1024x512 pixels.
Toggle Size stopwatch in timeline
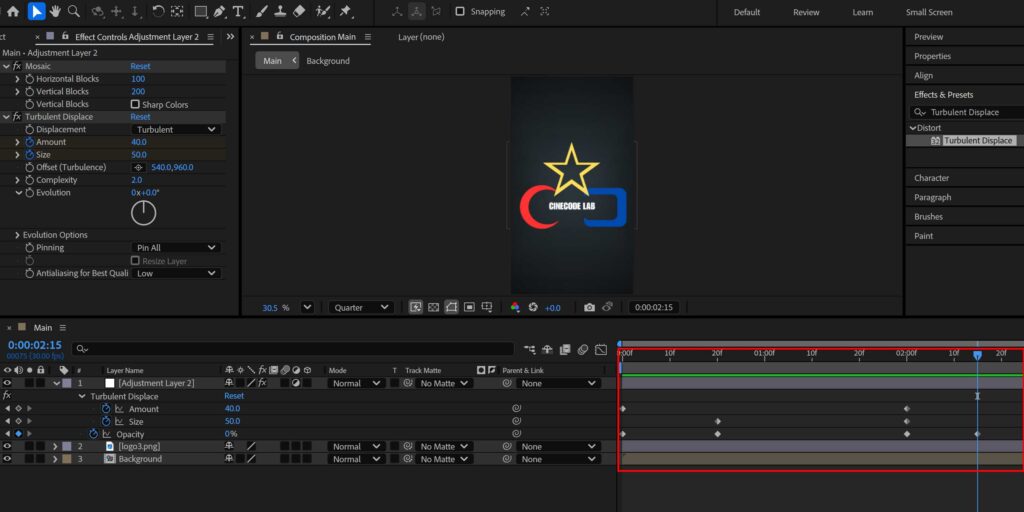point(106,421)
